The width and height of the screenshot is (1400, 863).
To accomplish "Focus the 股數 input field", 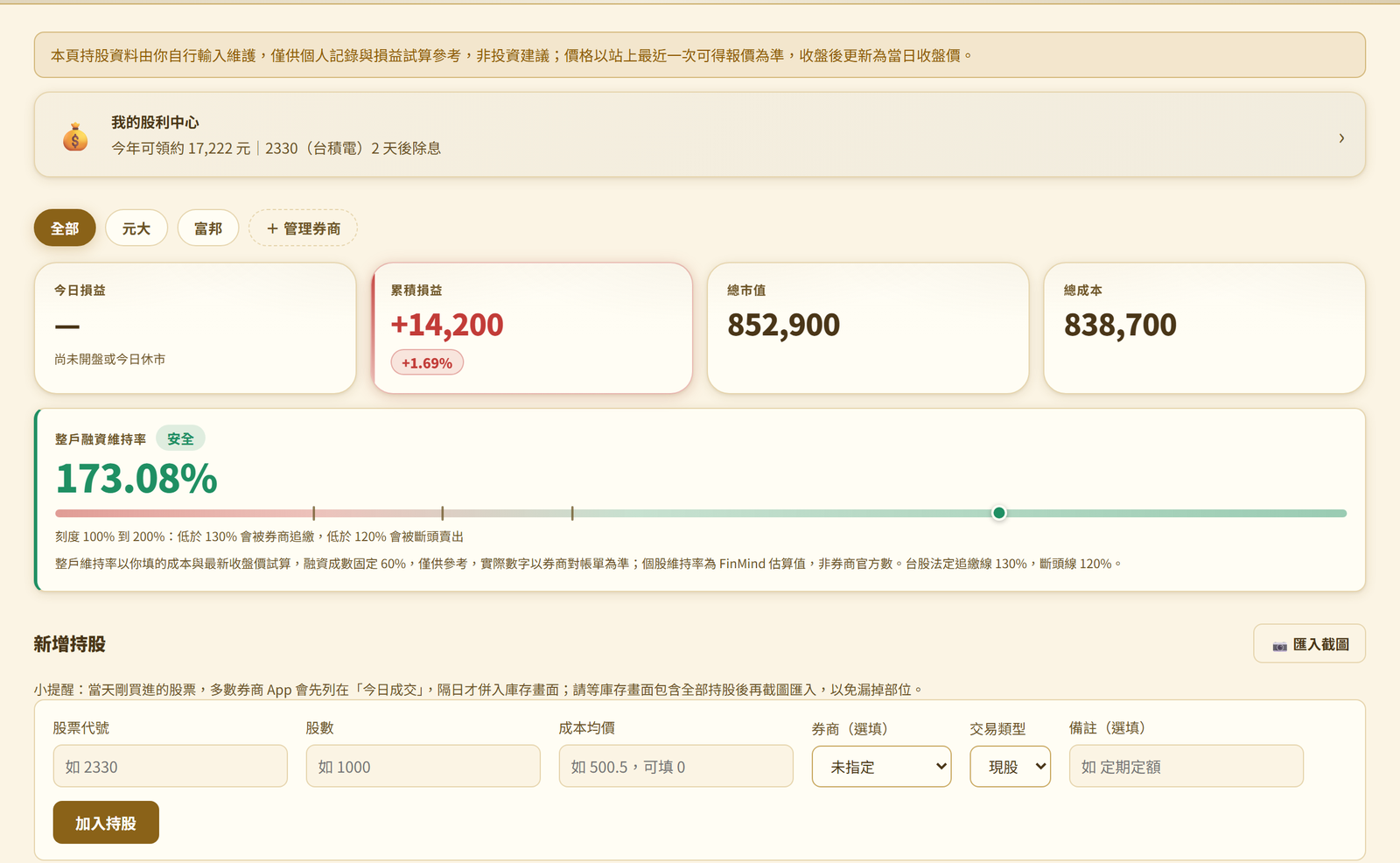I will coord(423,767).
